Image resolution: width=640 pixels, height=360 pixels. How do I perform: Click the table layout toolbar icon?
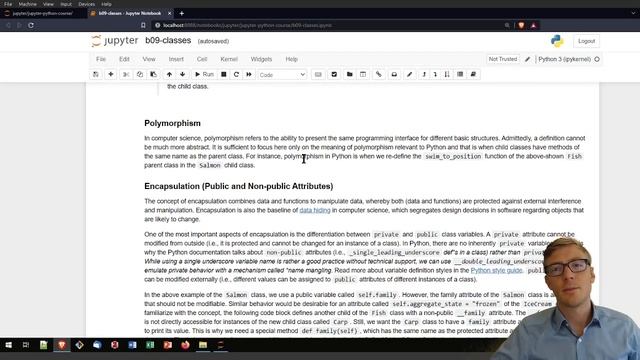(x=363, y=74)
